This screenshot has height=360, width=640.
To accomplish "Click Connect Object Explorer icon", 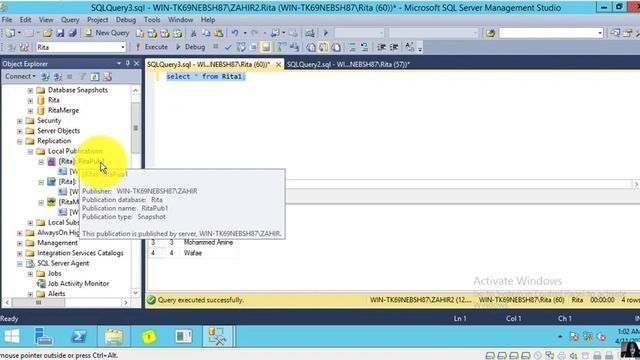I will [45, 77].
